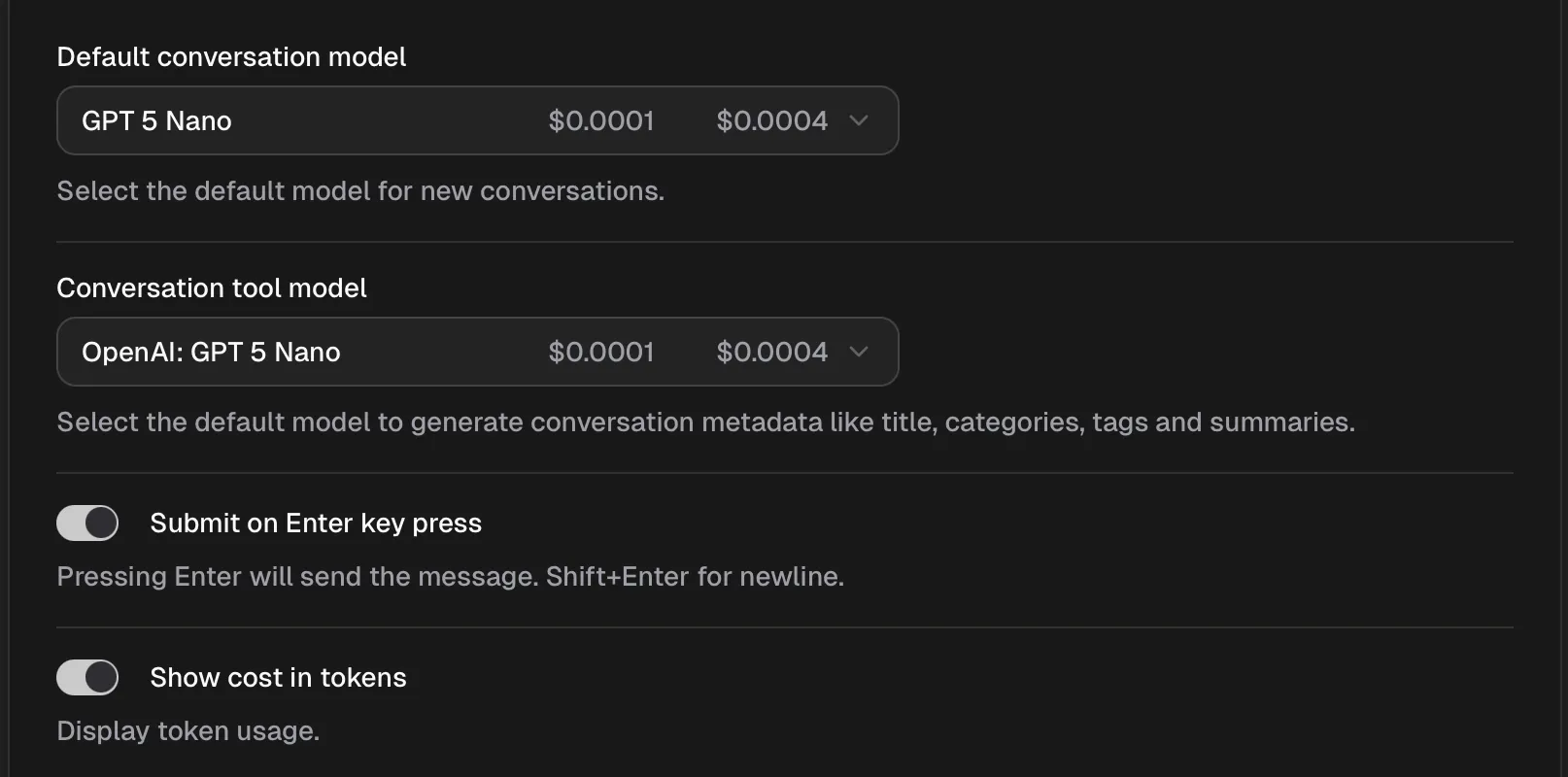Click the 'GPT 5 Nano' selected model name
1568x777 pixels.
pos(156,120)
